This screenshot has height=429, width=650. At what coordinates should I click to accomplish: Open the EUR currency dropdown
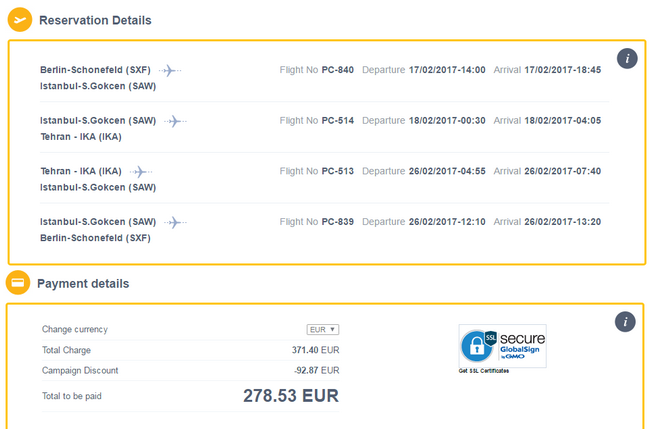pos(323,330)
